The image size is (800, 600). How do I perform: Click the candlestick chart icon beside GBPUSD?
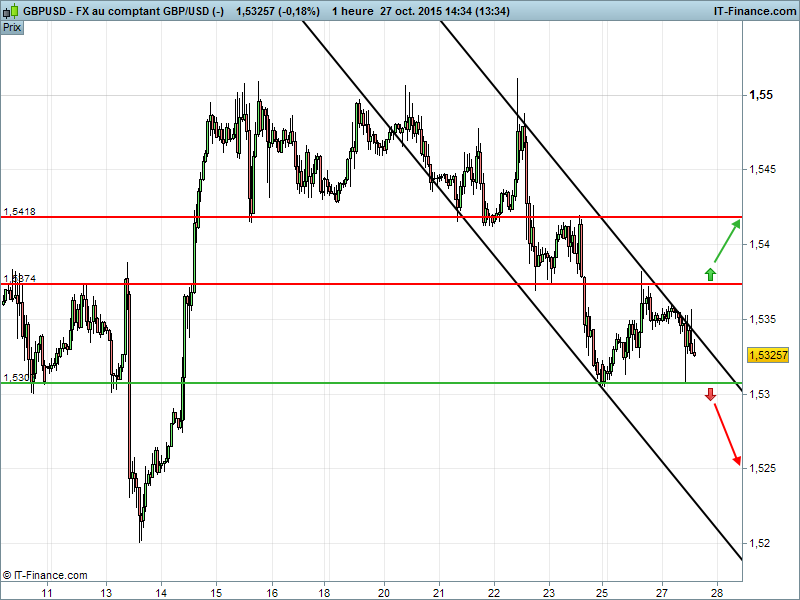point(11,10)
